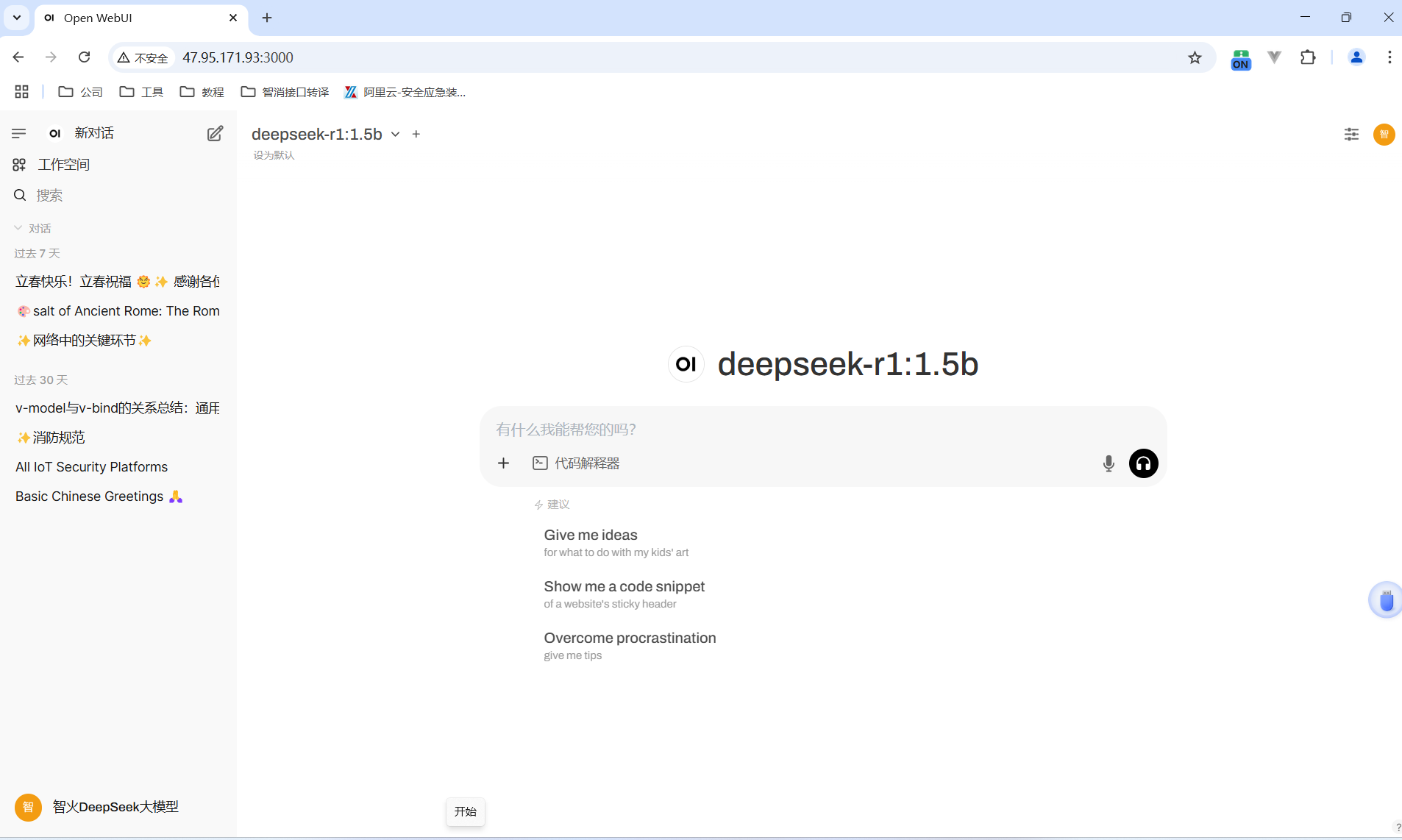
Task: Open the 立春快乐 chat
Action: (x=118, y=282)
